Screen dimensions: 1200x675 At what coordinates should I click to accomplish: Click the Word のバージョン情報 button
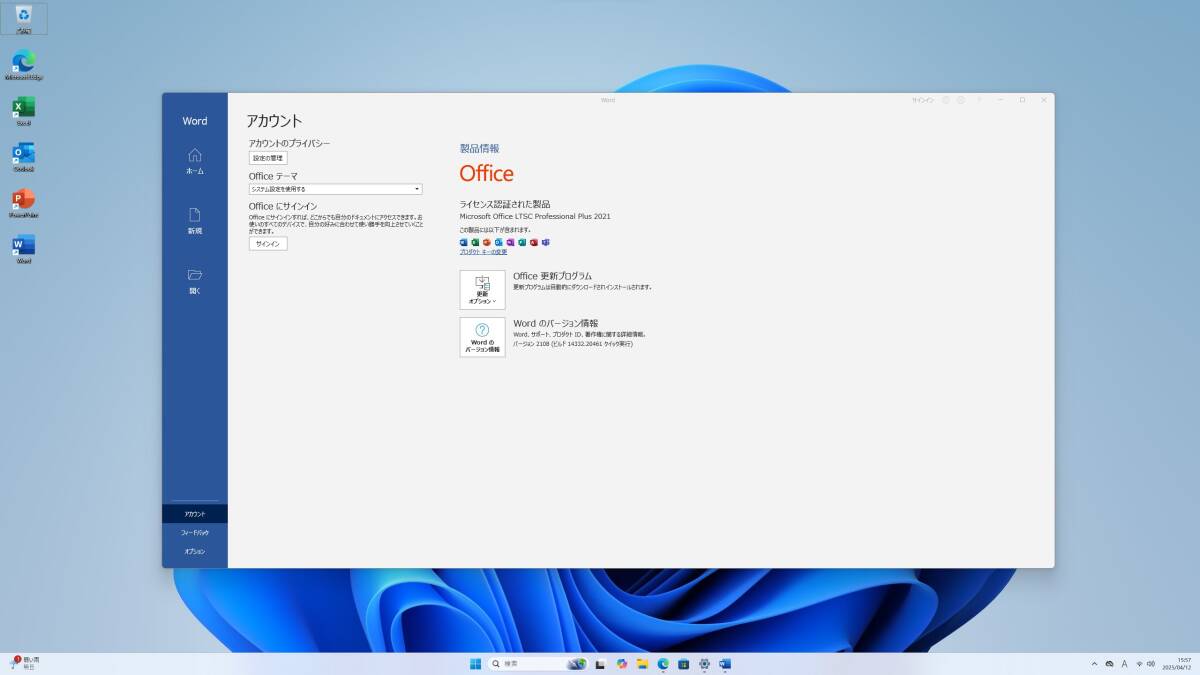click(482, 337)
